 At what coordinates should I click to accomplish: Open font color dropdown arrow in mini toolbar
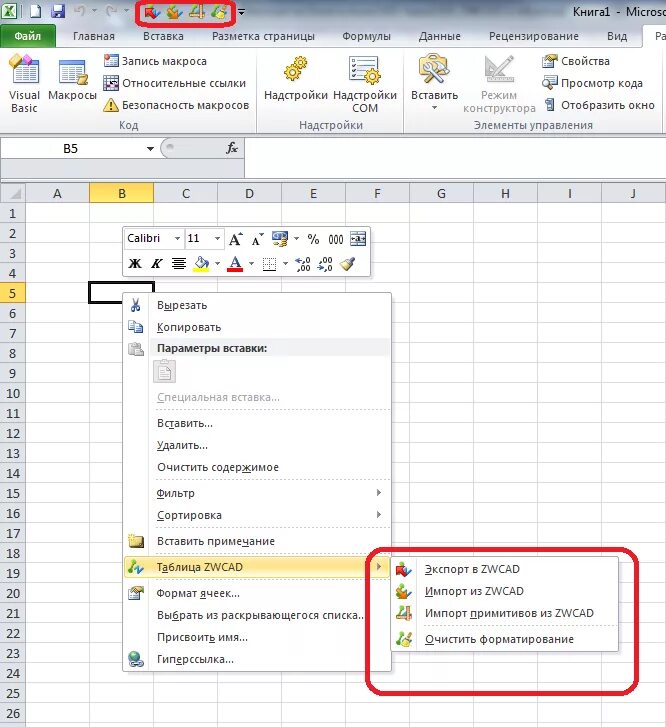tap(251, 264)
